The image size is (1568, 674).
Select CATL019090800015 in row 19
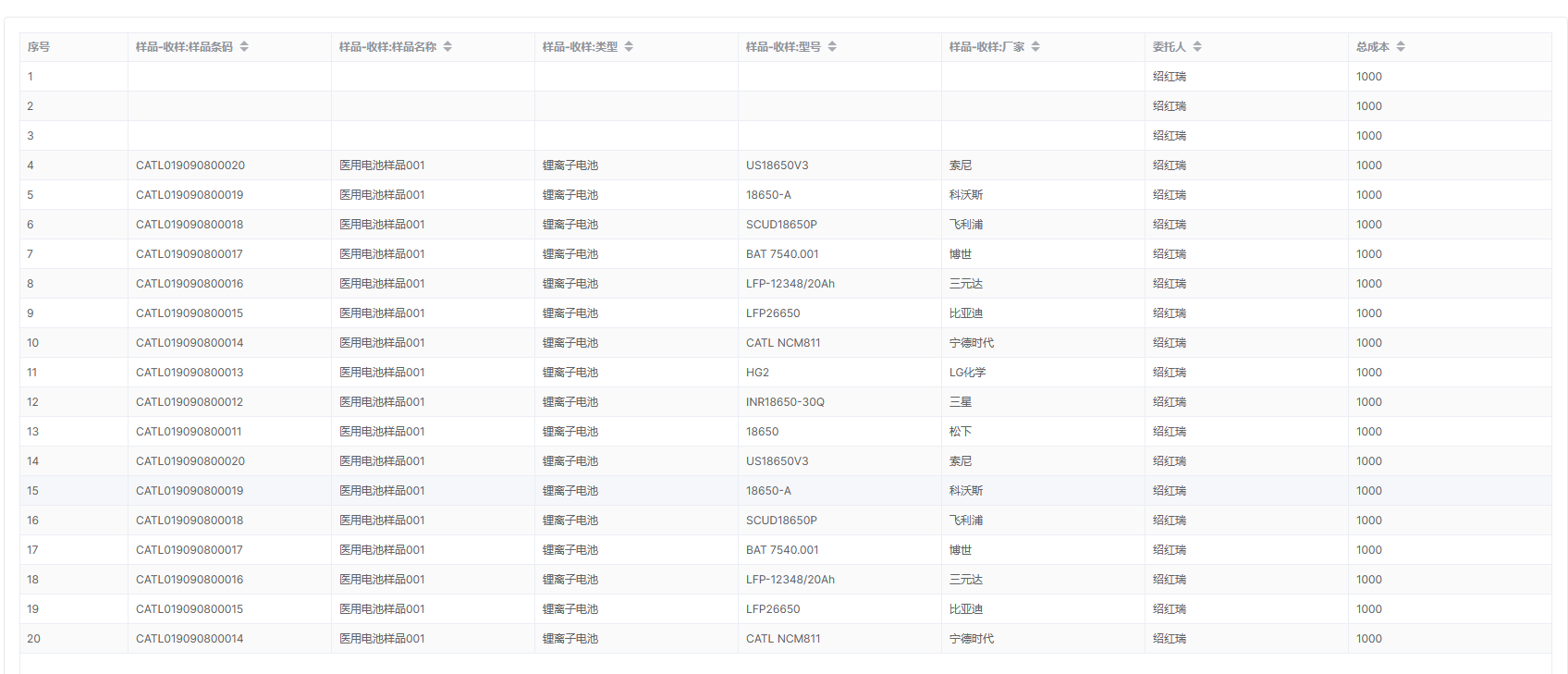190,609
